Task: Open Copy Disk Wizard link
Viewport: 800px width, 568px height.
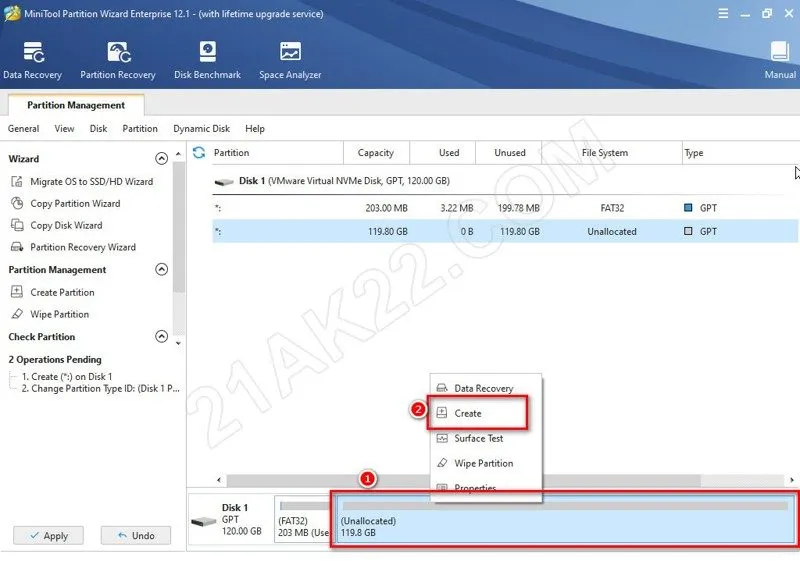Action: pos(66,226)
